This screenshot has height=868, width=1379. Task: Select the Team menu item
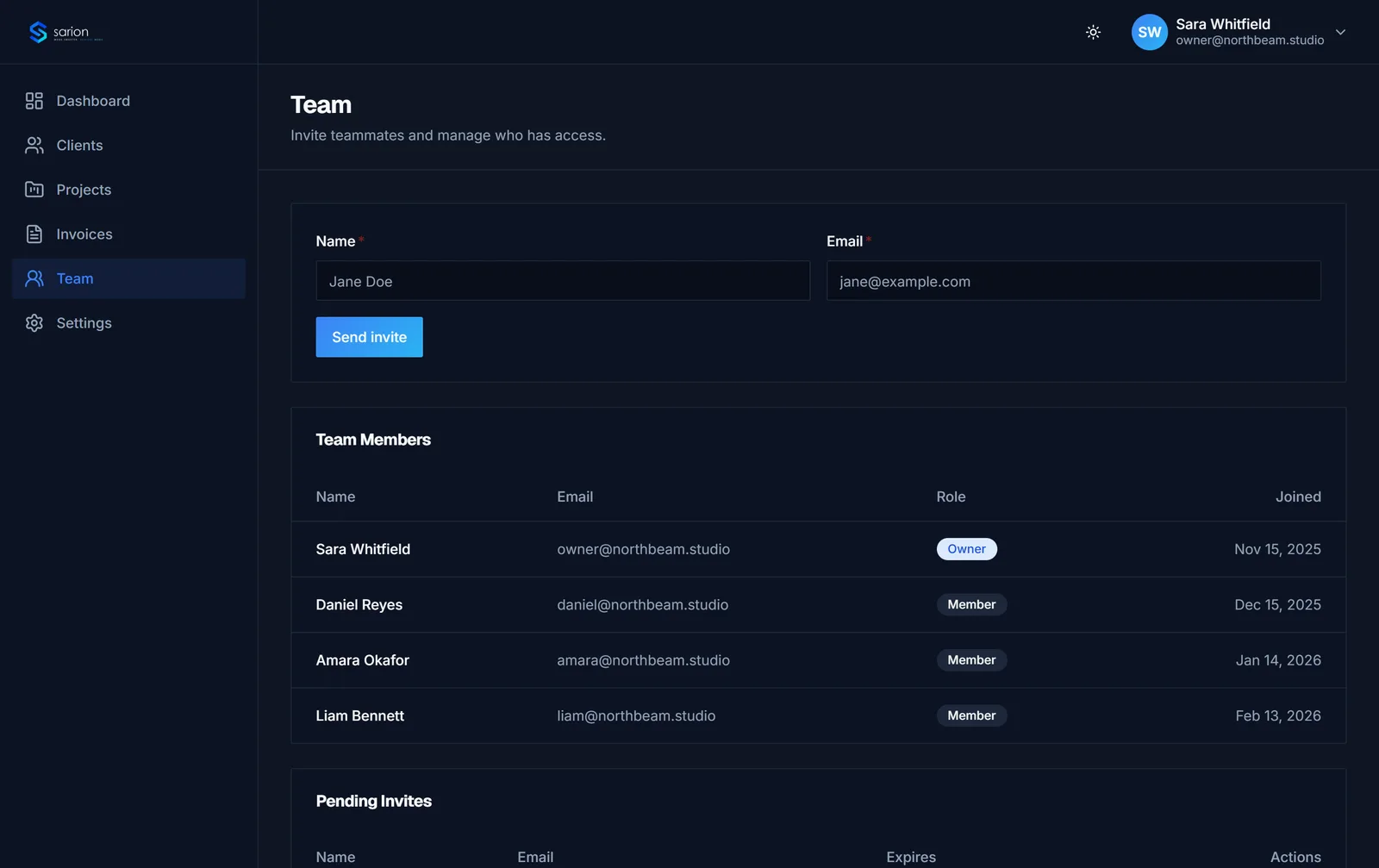129,278
